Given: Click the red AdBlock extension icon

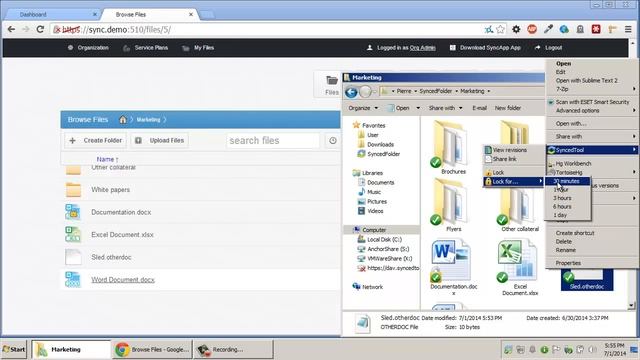Looking at the screenshot, I should pyautogui.click(x=532, y=29).
